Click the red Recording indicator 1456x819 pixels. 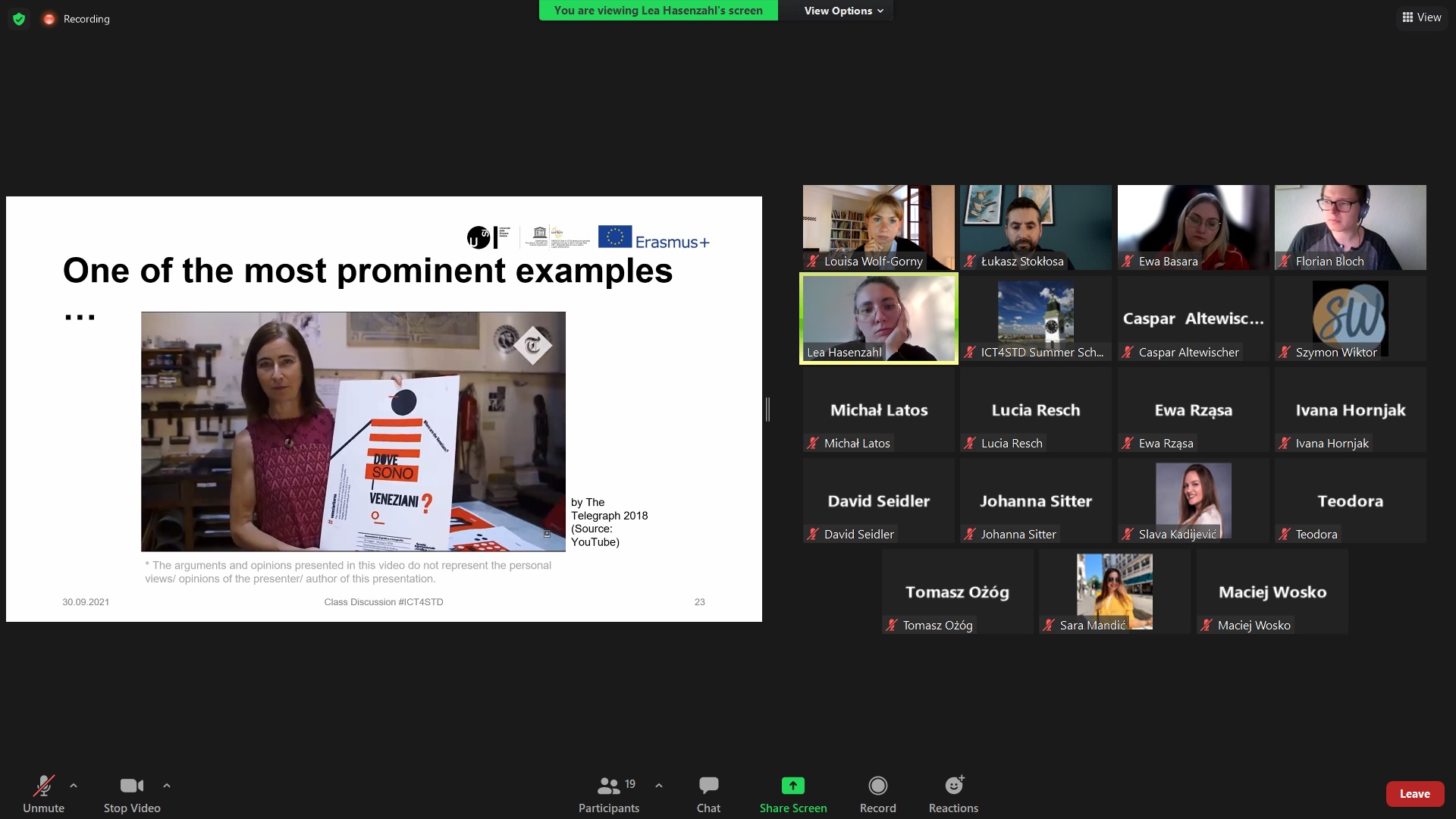pos(77,19)
